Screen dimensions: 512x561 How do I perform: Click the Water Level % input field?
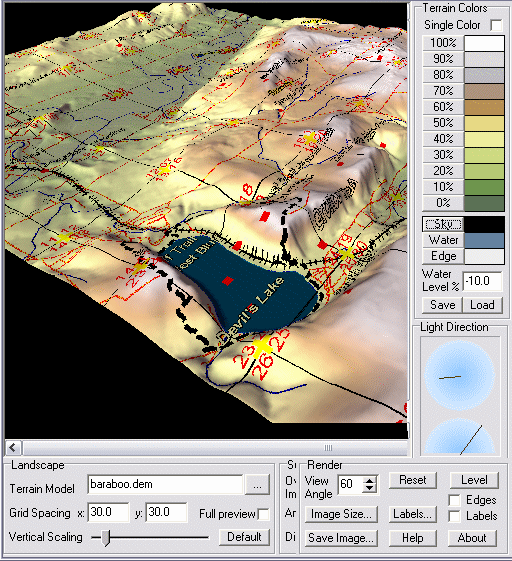click(482, 281)
